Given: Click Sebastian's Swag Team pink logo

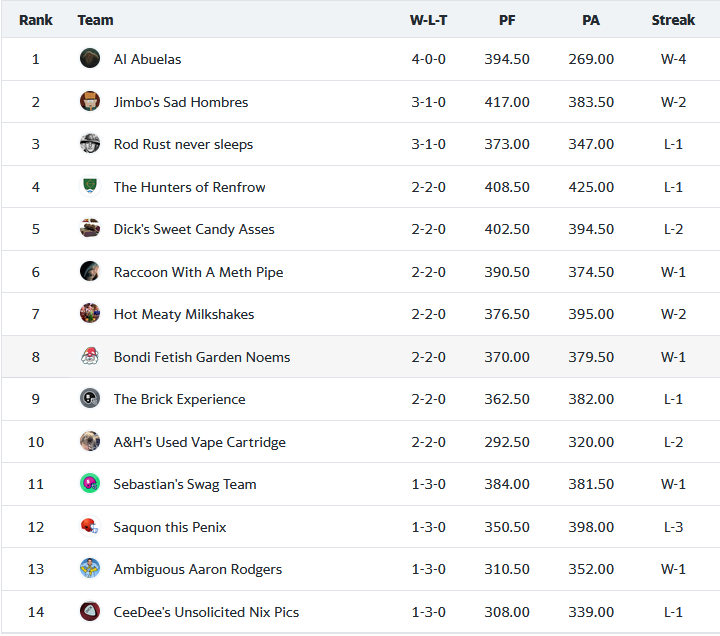Looking at the screenshot, I should click(x=90, y=484).
